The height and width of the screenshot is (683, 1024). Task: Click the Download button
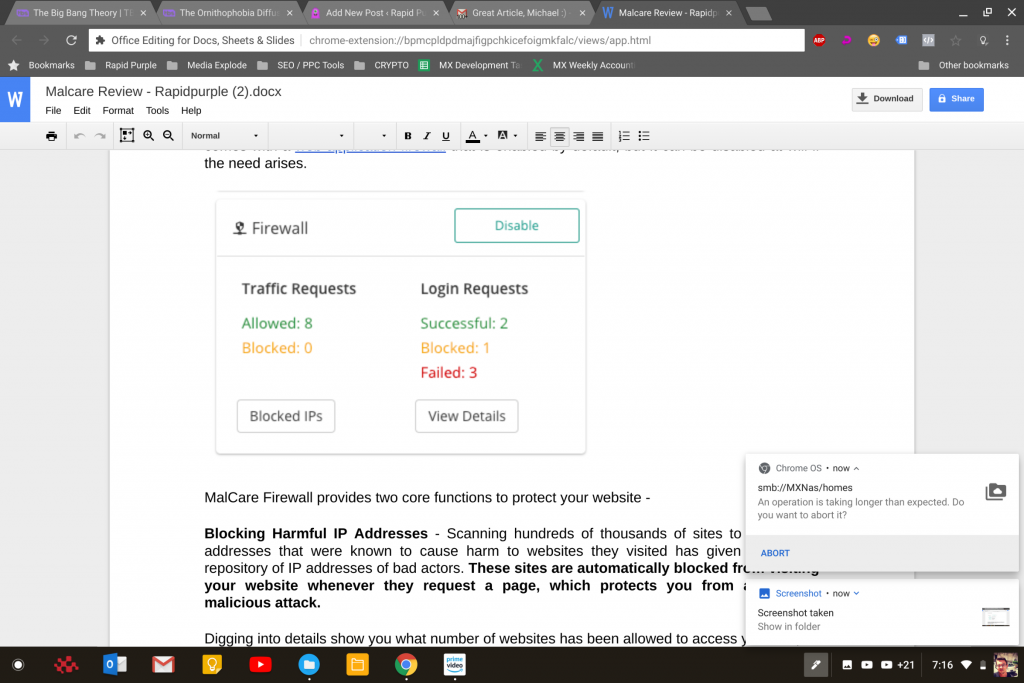coord(887,99)
